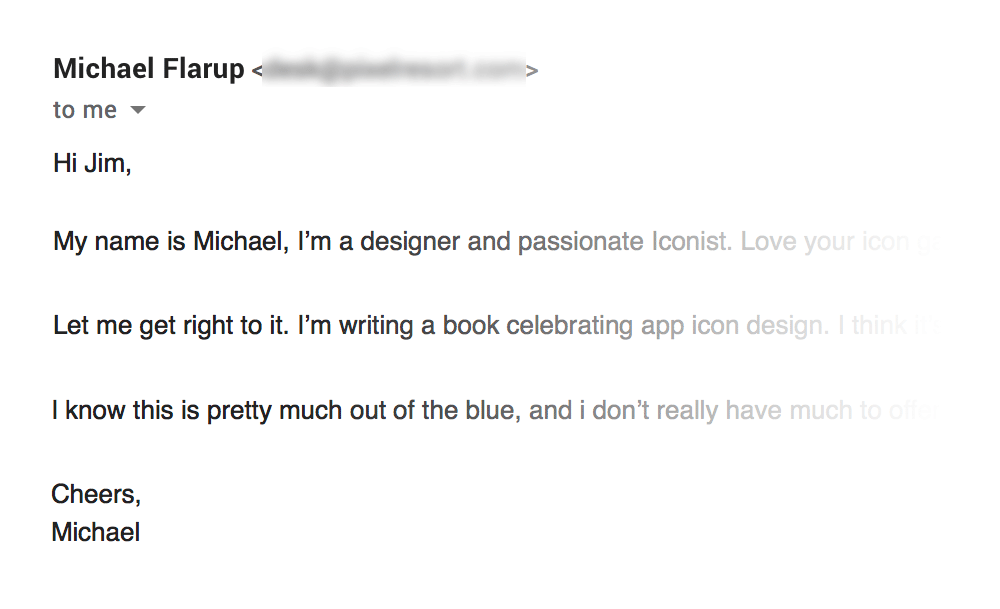Click the words 'app icon design'
Image resolution: width=1000 pixels, height=609 pixels.
pos(734,326)
